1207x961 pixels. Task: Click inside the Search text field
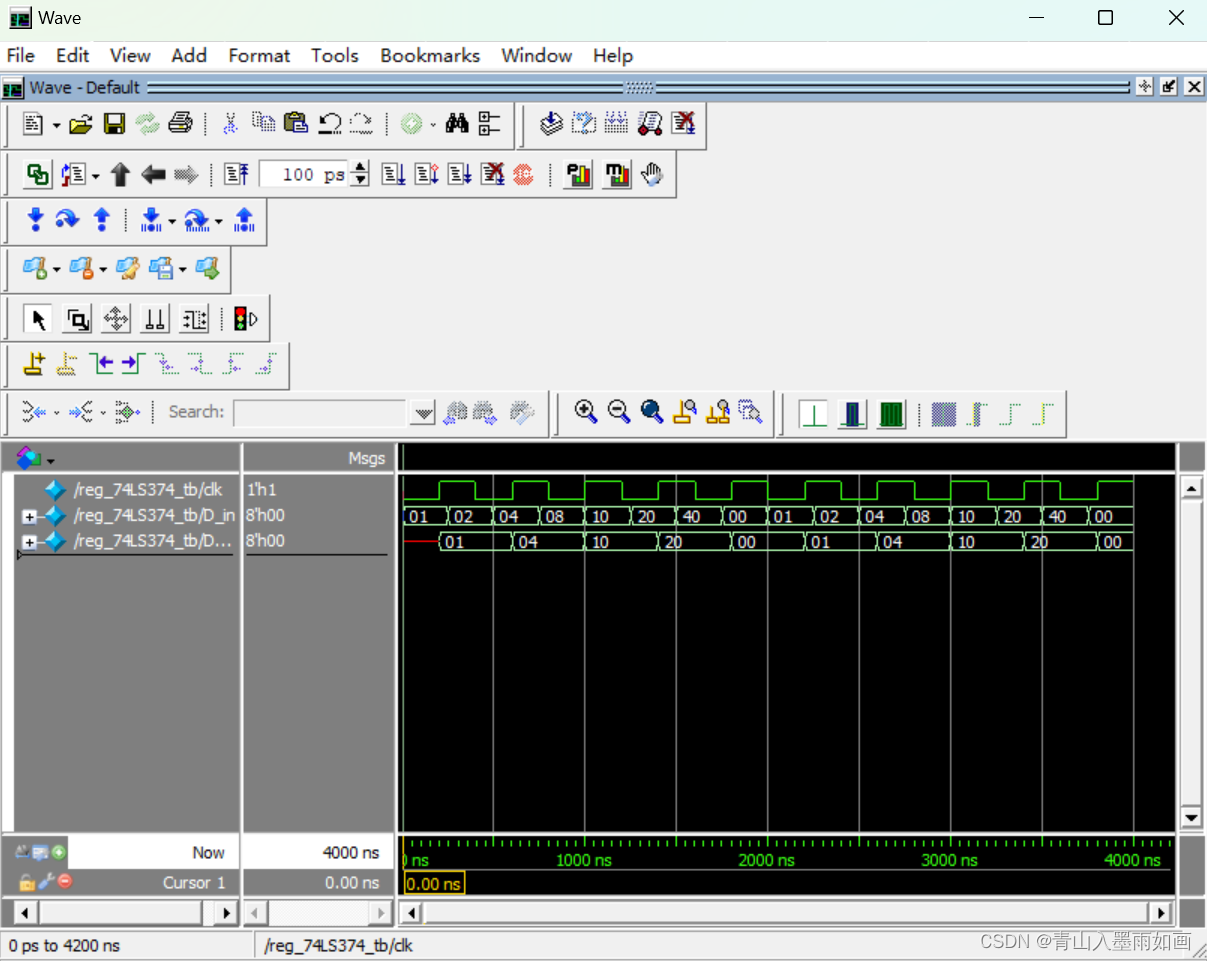tap(319, 412)
